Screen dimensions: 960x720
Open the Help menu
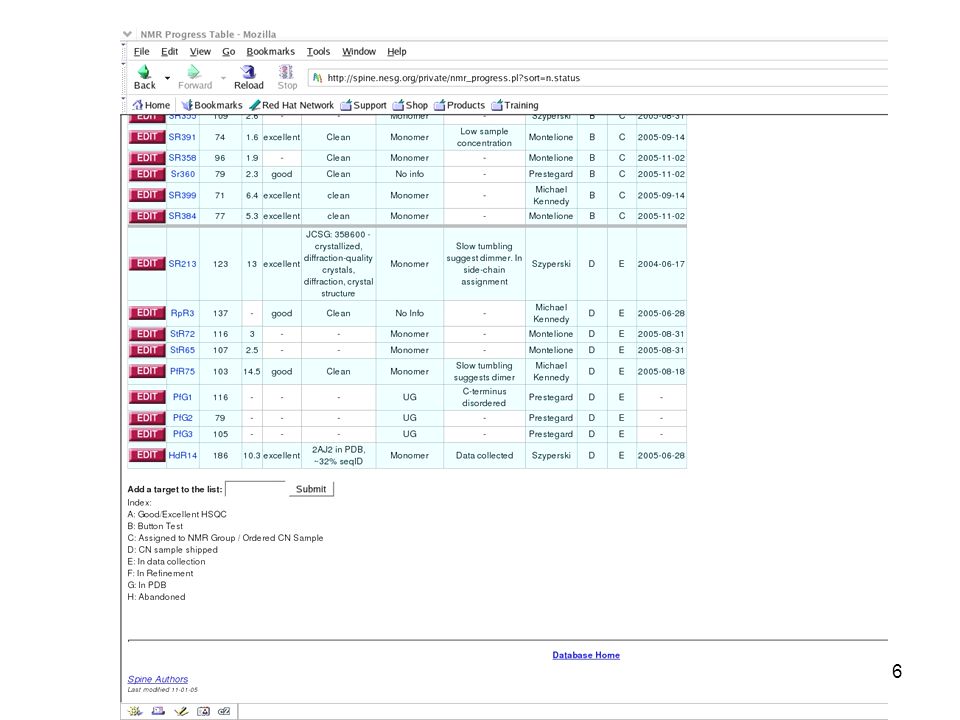[397, 51]
